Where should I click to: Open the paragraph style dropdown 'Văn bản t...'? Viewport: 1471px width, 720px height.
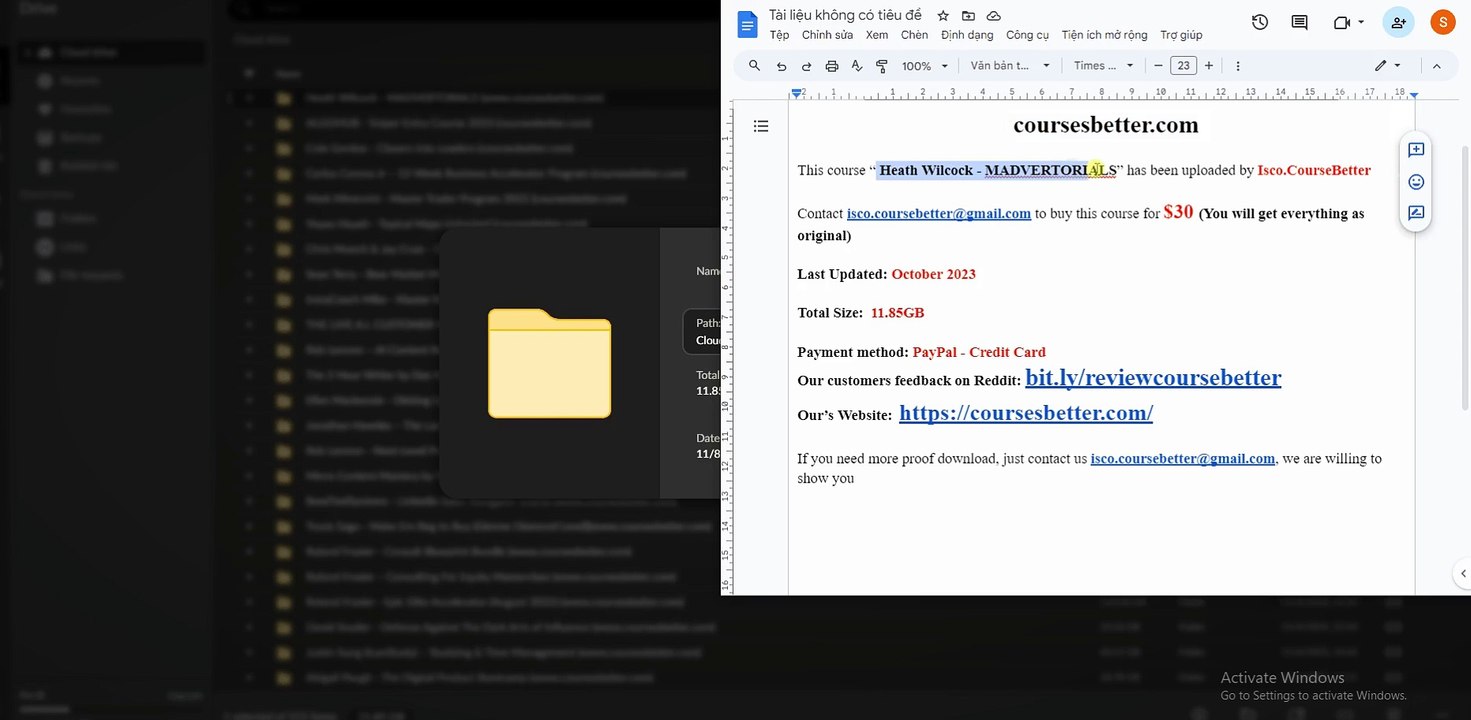coord(1010,66)
